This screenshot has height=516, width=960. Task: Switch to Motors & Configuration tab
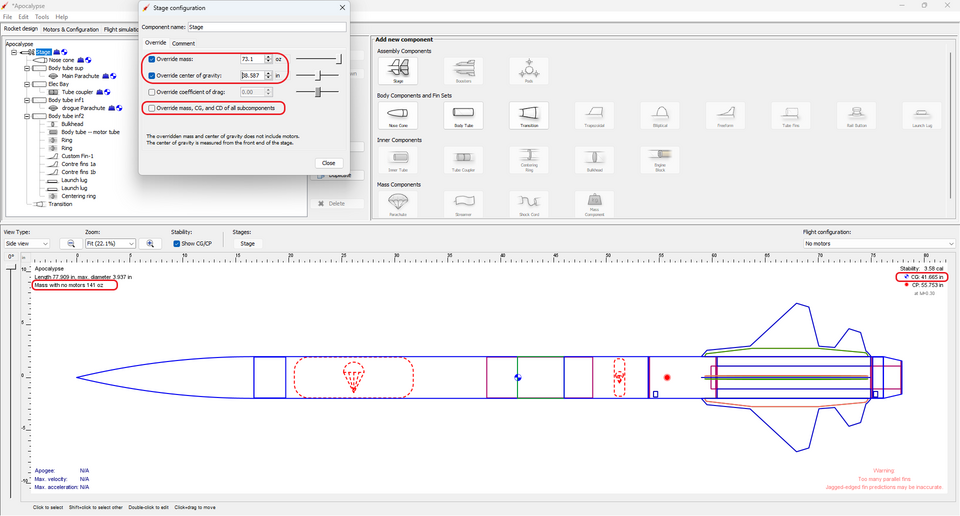pyautogui.click(x=70, y=29)
